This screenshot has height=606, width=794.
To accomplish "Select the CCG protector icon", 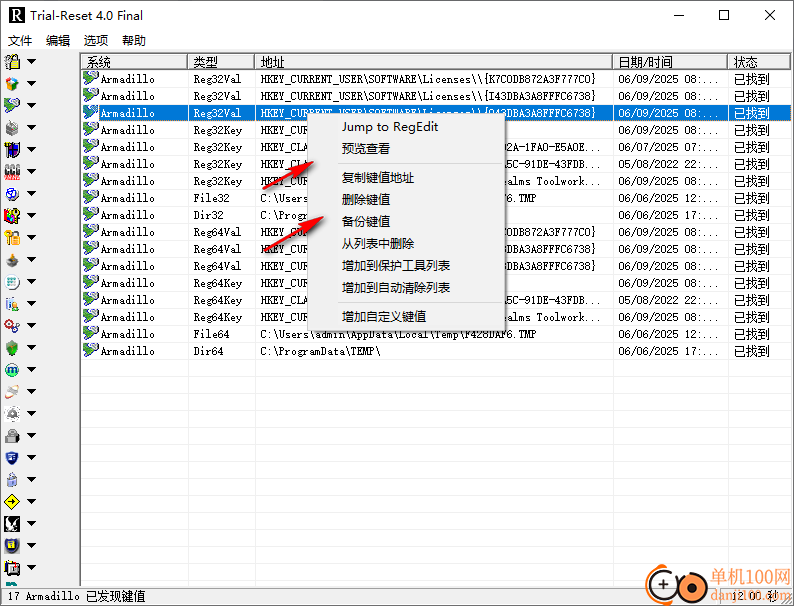I will [12, 172].
